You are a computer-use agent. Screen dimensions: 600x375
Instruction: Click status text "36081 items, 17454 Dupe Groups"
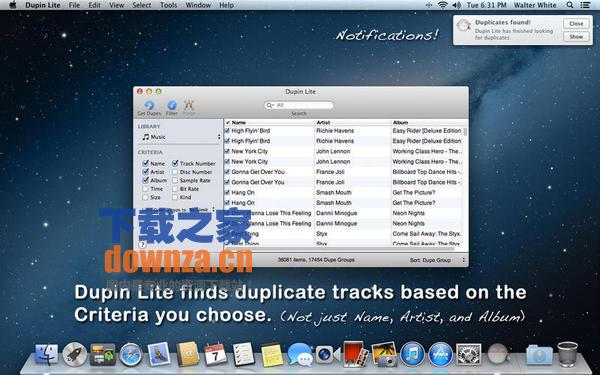(316, 260)
